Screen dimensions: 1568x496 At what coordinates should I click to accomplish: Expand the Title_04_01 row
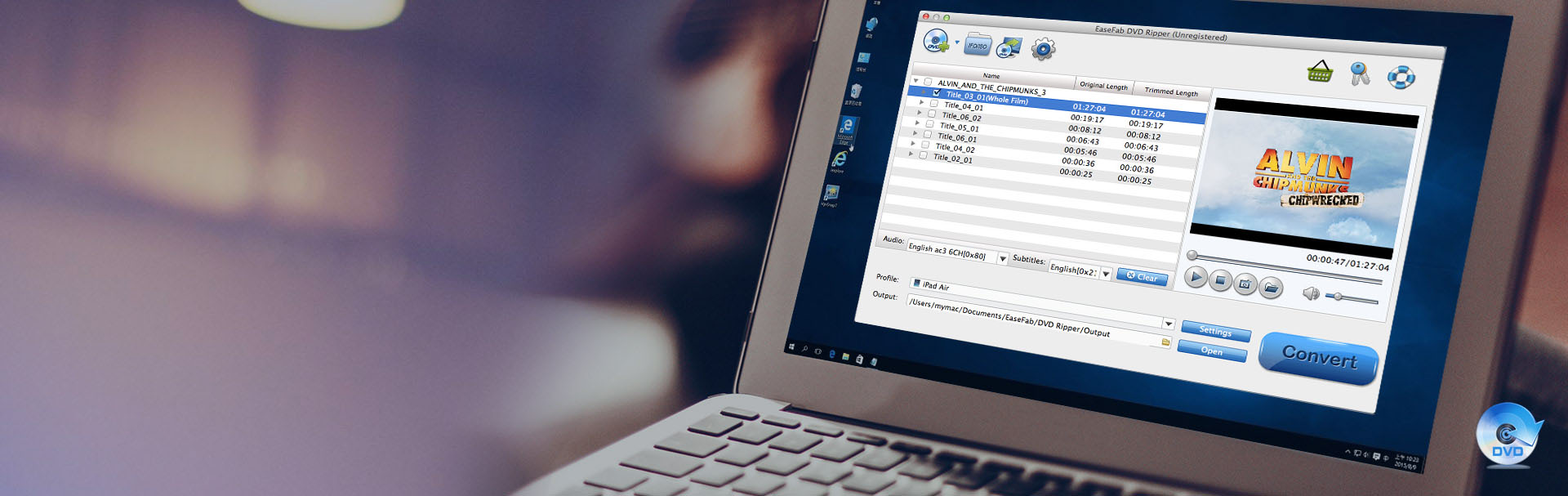pyautogui.click(x=922, y=102)
